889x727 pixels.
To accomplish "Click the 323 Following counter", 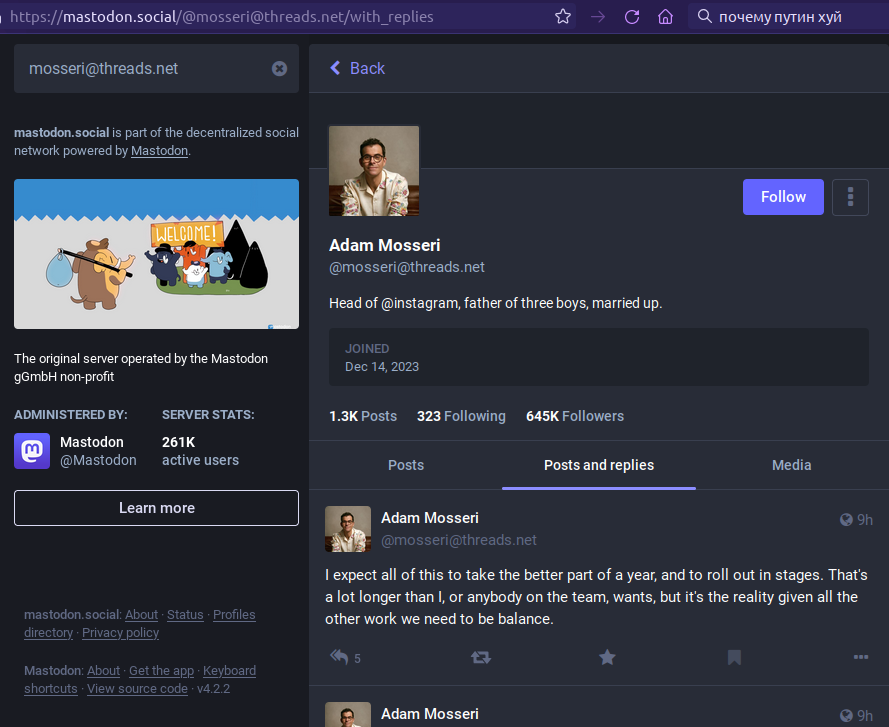I will click(461, 416).
